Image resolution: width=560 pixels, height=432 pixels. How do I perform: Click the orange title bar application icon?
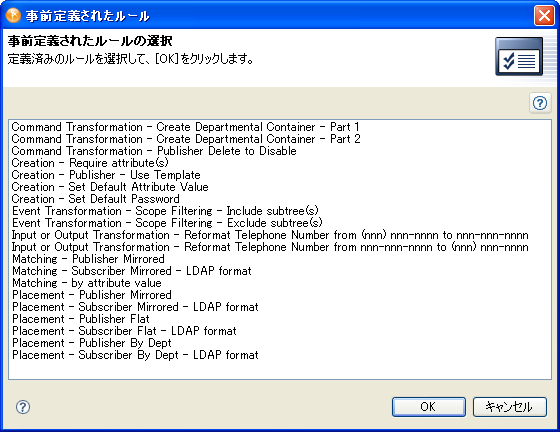13,15
